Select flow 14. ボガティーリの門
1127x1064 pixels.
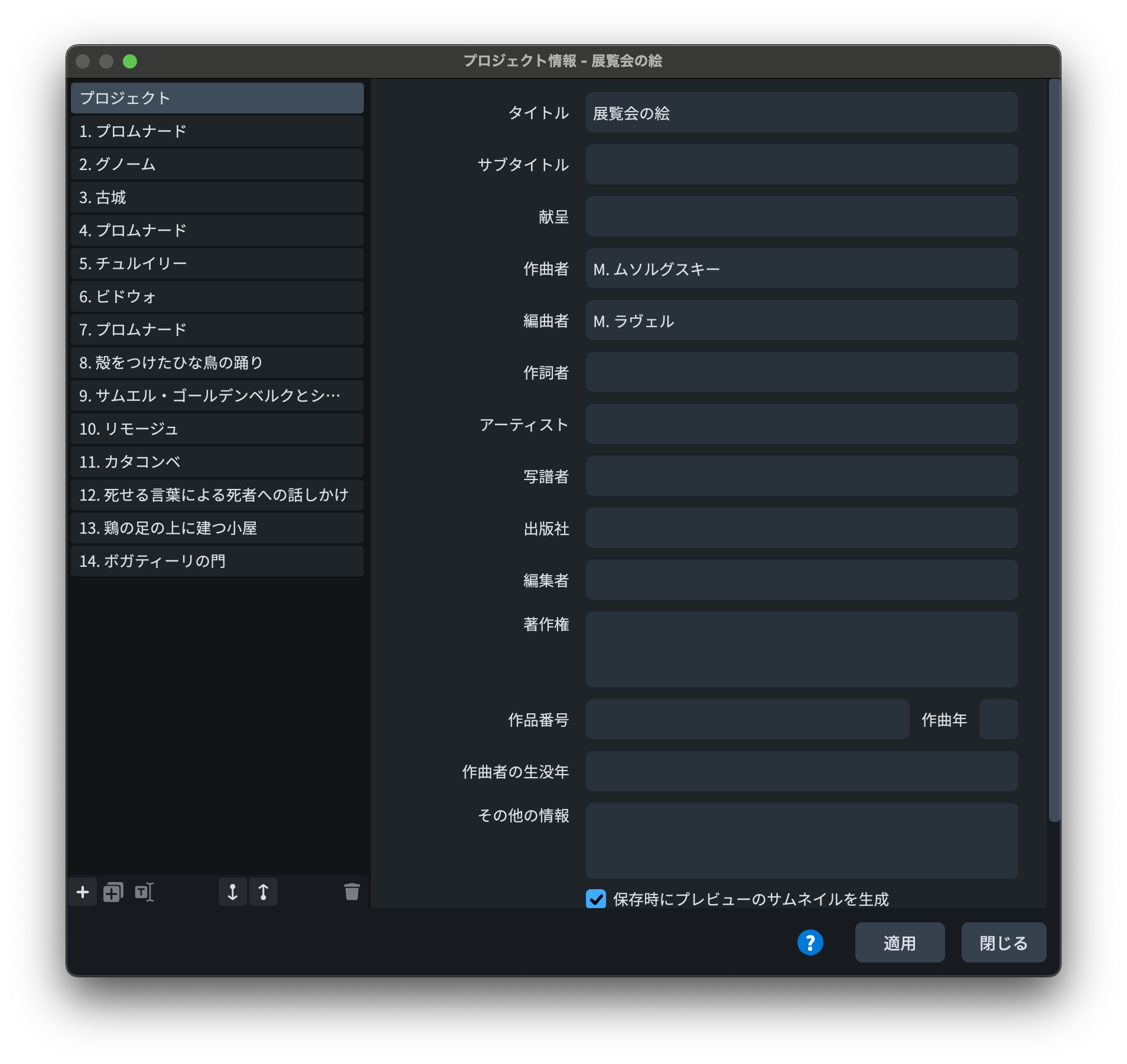(x=217, y=561)
